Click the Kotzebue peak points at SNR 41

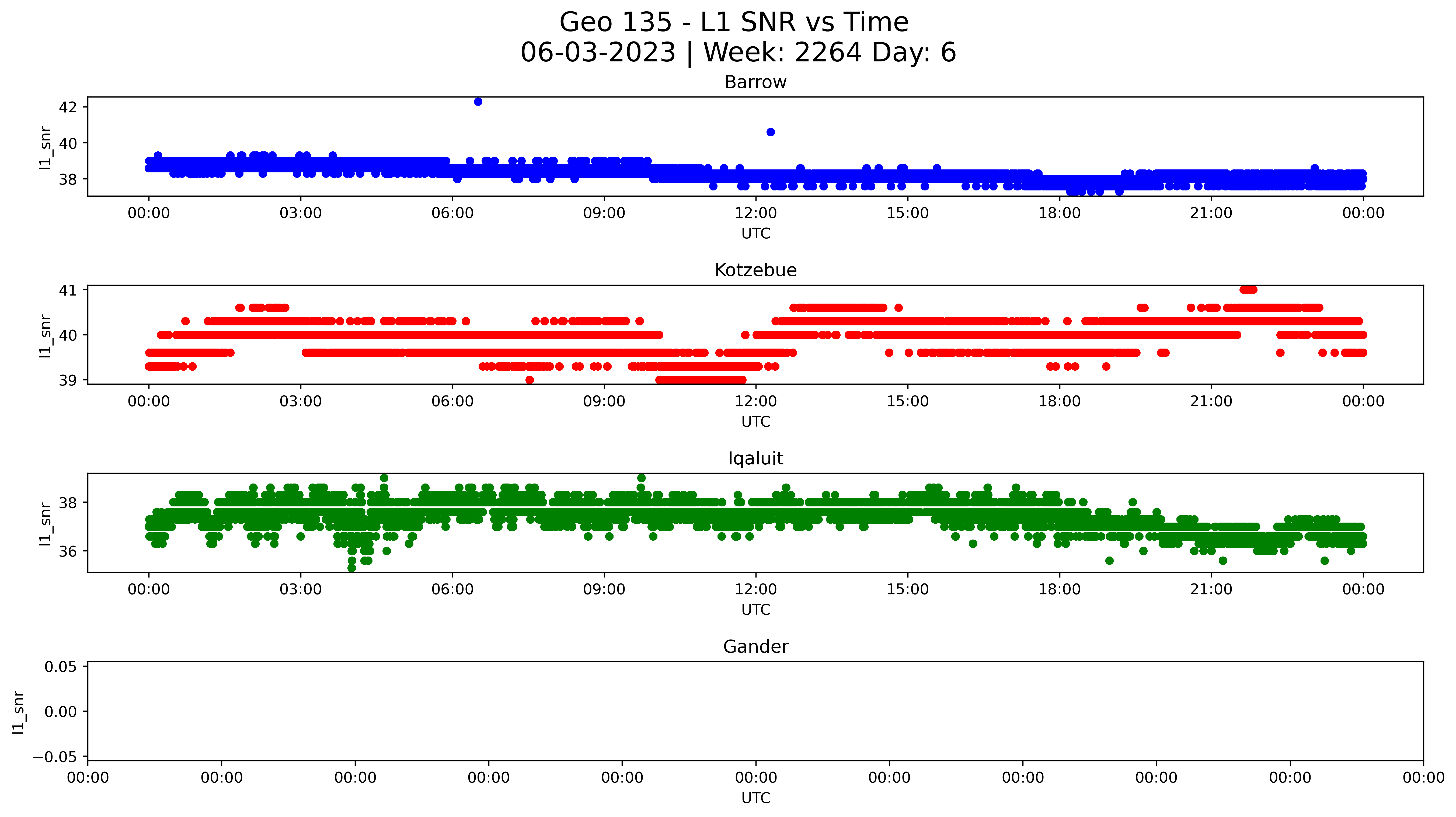click(x=1248, y=290)
